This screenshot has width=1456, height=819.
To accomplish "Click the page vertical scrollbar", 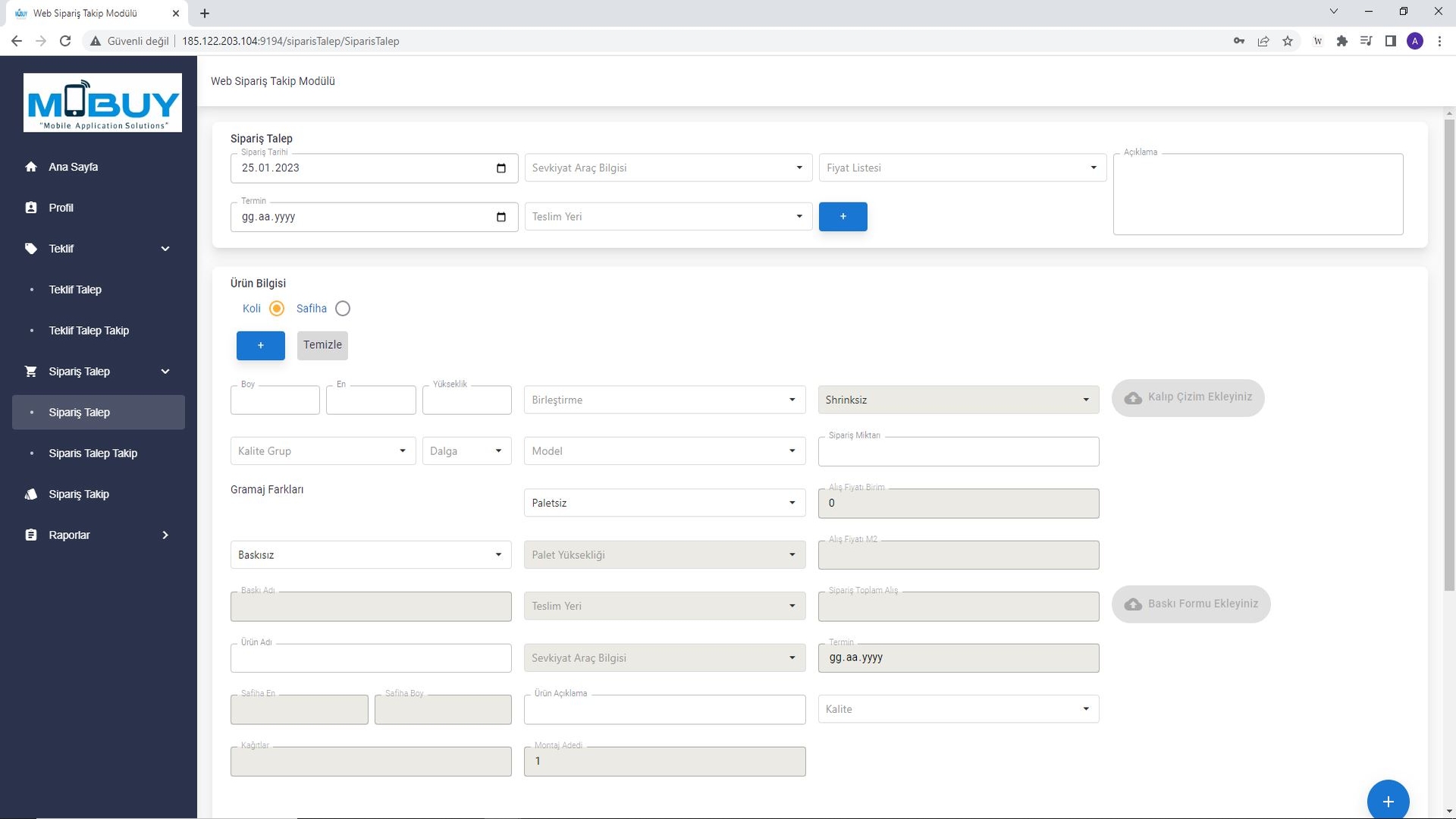I will coord(1449,356).
